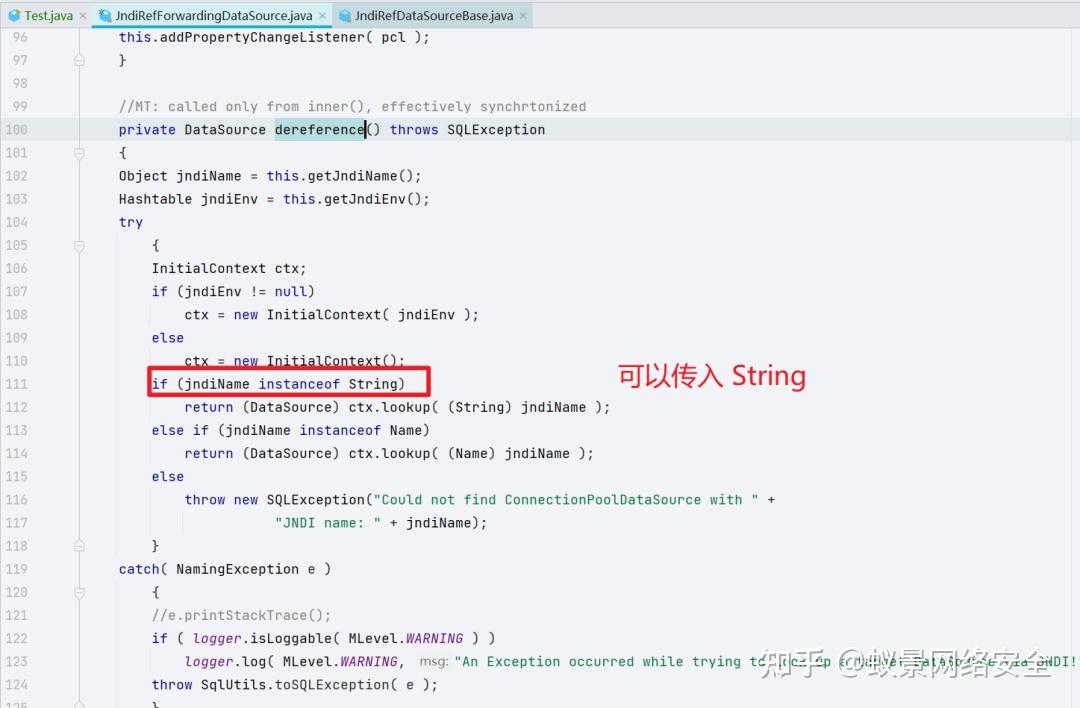The width and height of the screenshot is (1080, 708).
Task: Click the fold arrow beside line 97
Action: [79, 60]
